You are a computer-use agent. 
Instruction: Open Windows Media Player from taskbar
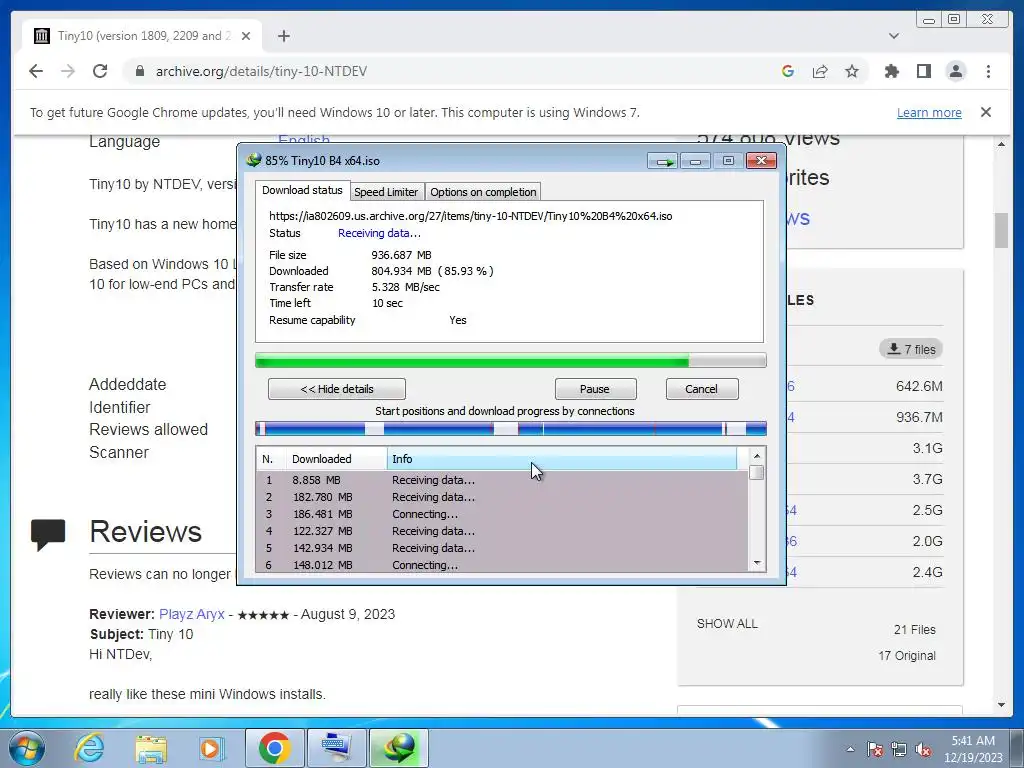211,748
